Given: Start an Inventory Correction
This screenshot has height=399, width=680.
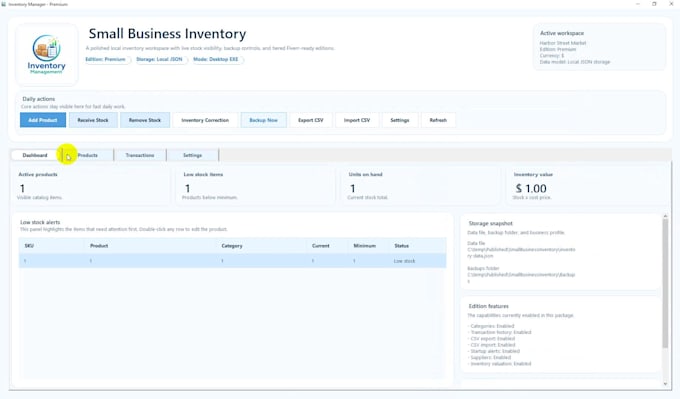Looking at the screenshot, I should click(x=205, y=120).
